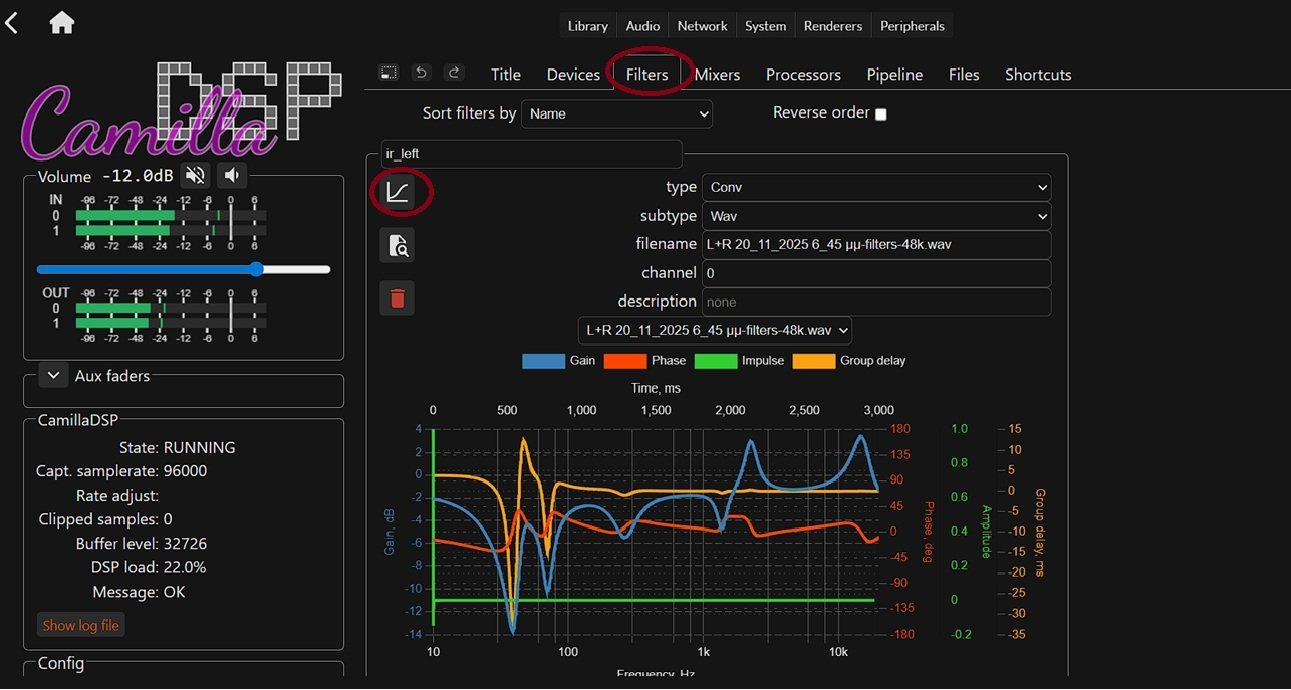Expand the Aux faders section

point(53,376)
